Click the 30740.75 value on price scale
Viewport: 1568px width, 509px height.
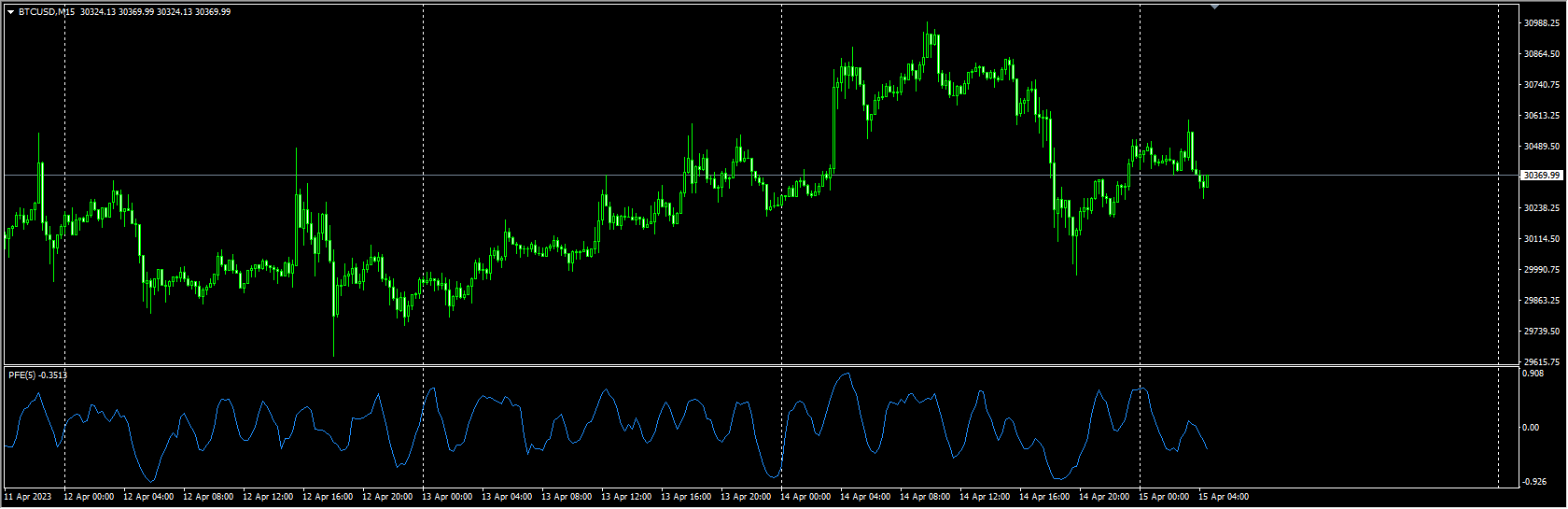coord(1542,85)
